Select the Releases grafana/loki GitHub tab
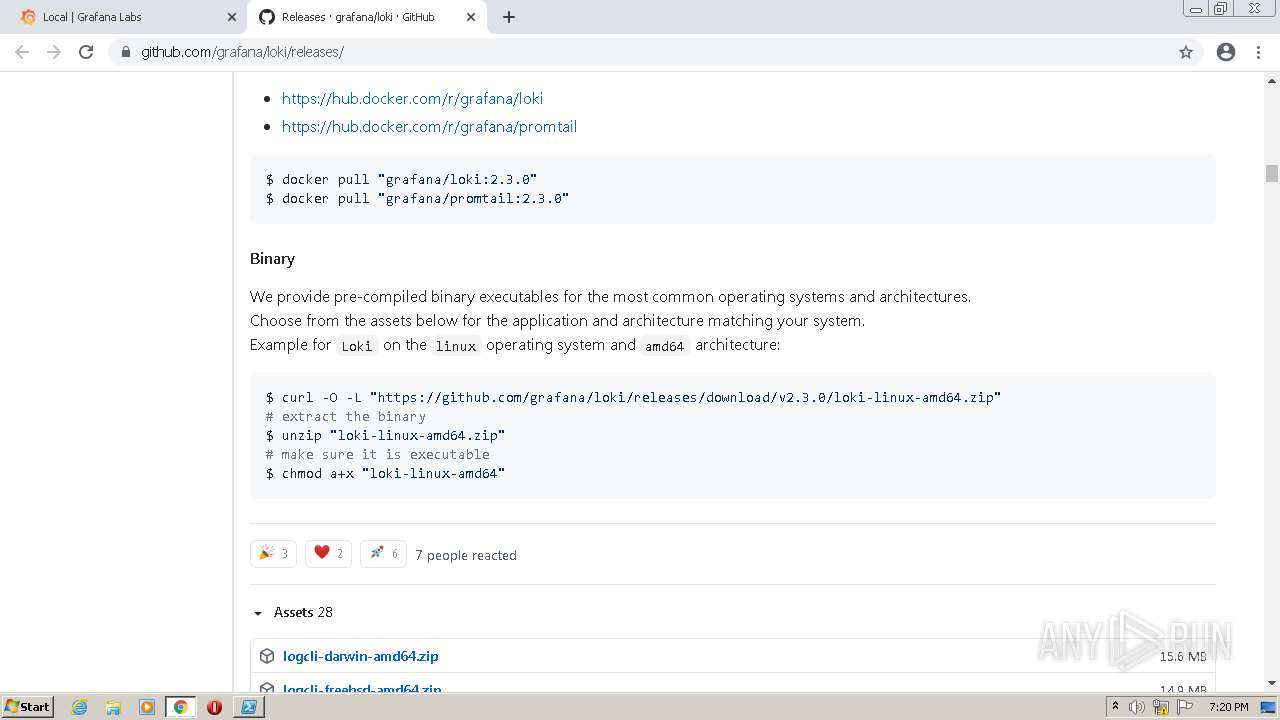The image size is (1280, 720). pyautogui.click(x=366, y=17)
